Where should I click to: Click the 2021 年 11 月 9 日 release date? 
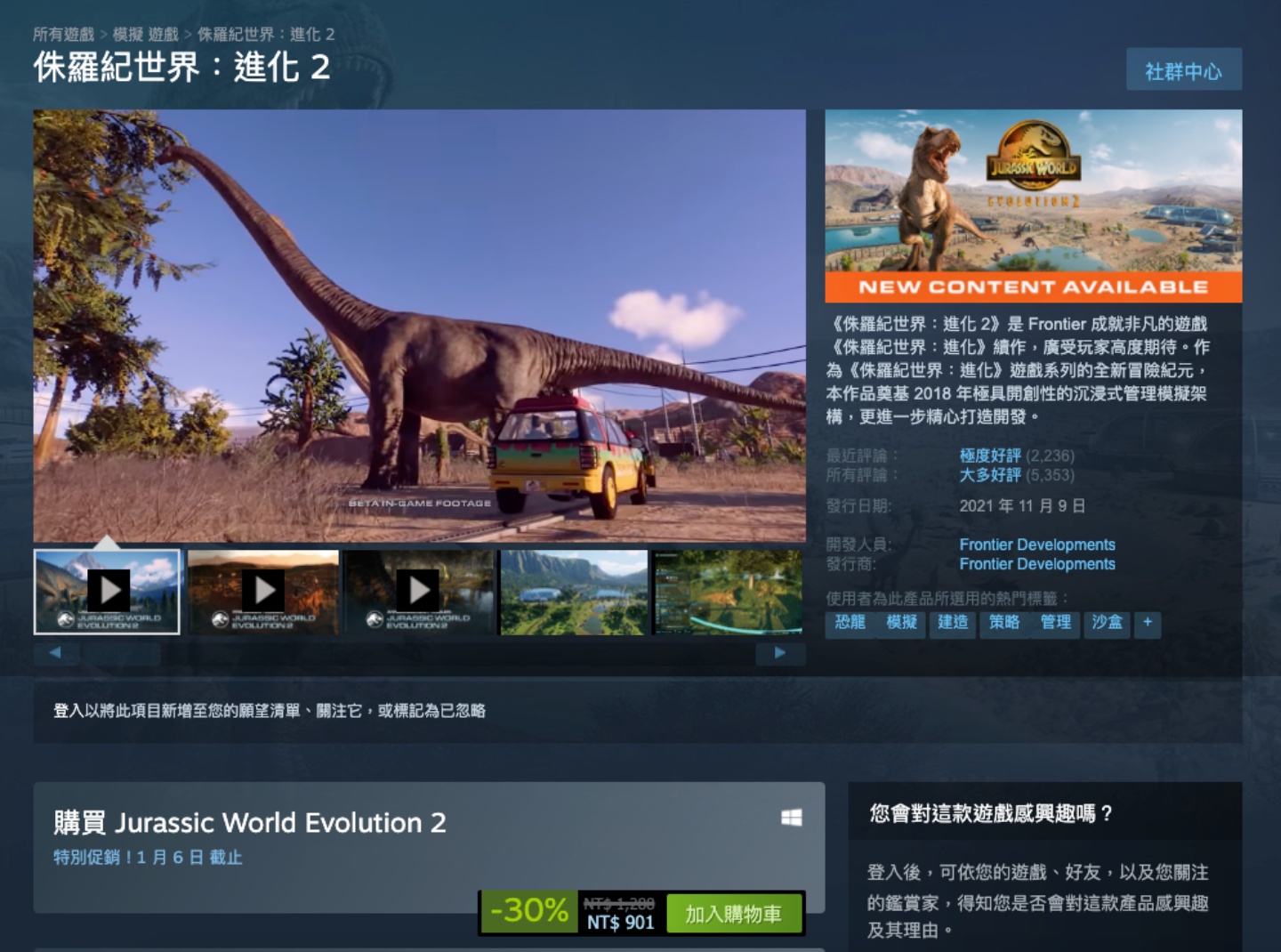pos(1022,505)
